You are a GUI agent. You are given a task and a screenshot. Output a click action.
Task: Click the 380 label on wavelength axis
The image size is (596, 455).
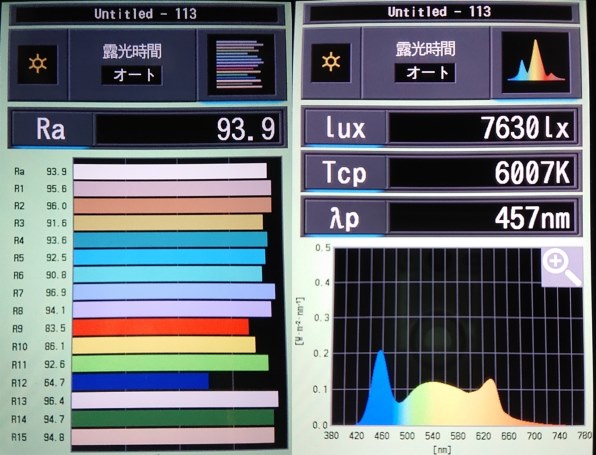coord(331,435)
